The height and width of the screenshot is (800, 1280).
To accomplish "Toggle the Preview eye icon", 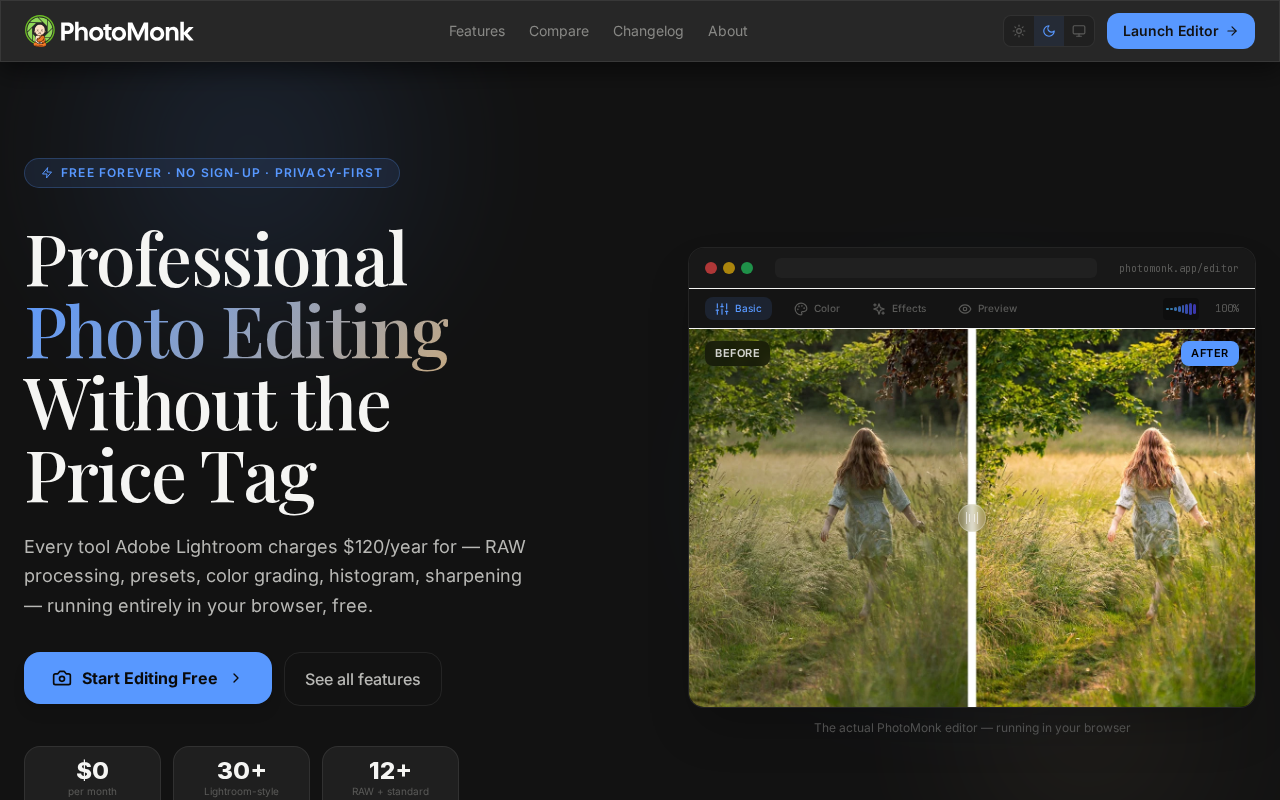I will 965,308.
